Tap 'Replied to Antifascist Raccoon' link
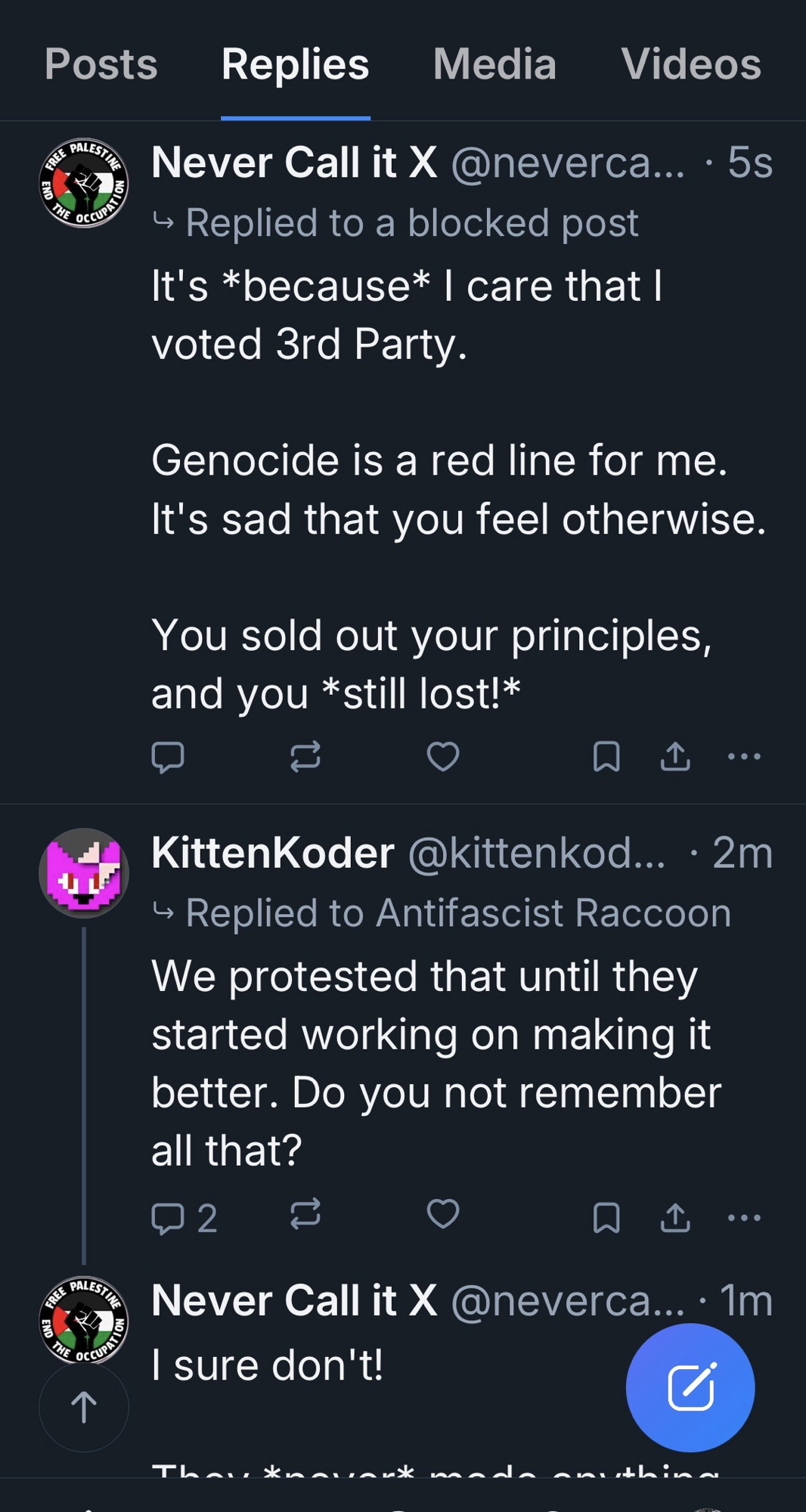The width and height of the screenshot is (806, 1512). (458, 912)
